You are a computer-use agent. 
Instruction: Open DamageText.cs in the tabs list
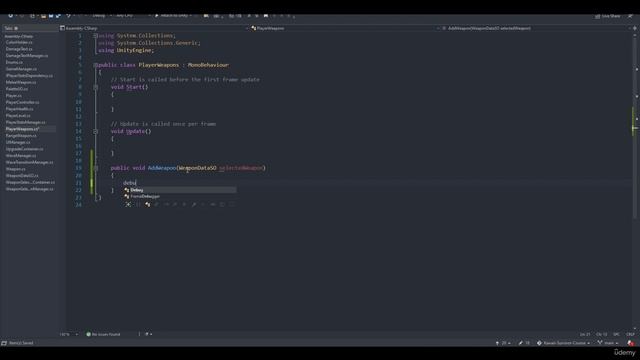coord(19,49)
